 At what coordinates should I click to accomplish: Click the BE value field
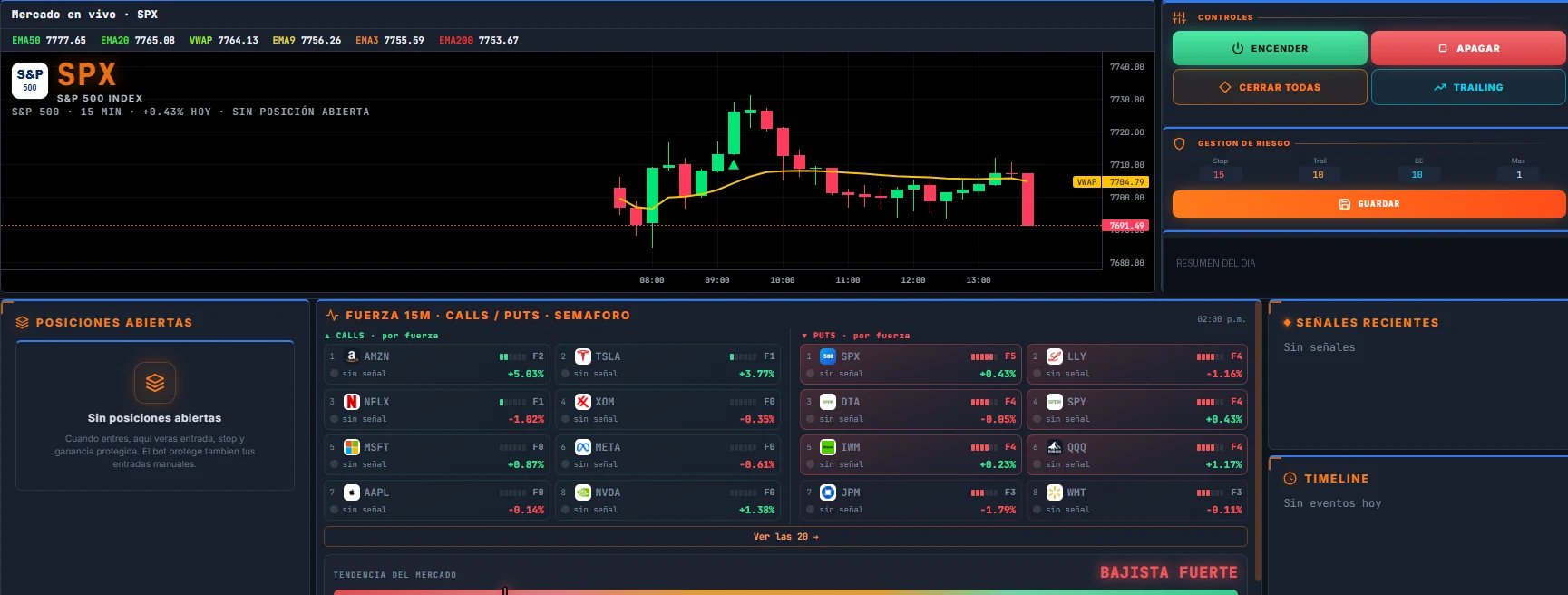coord(1417,175)
